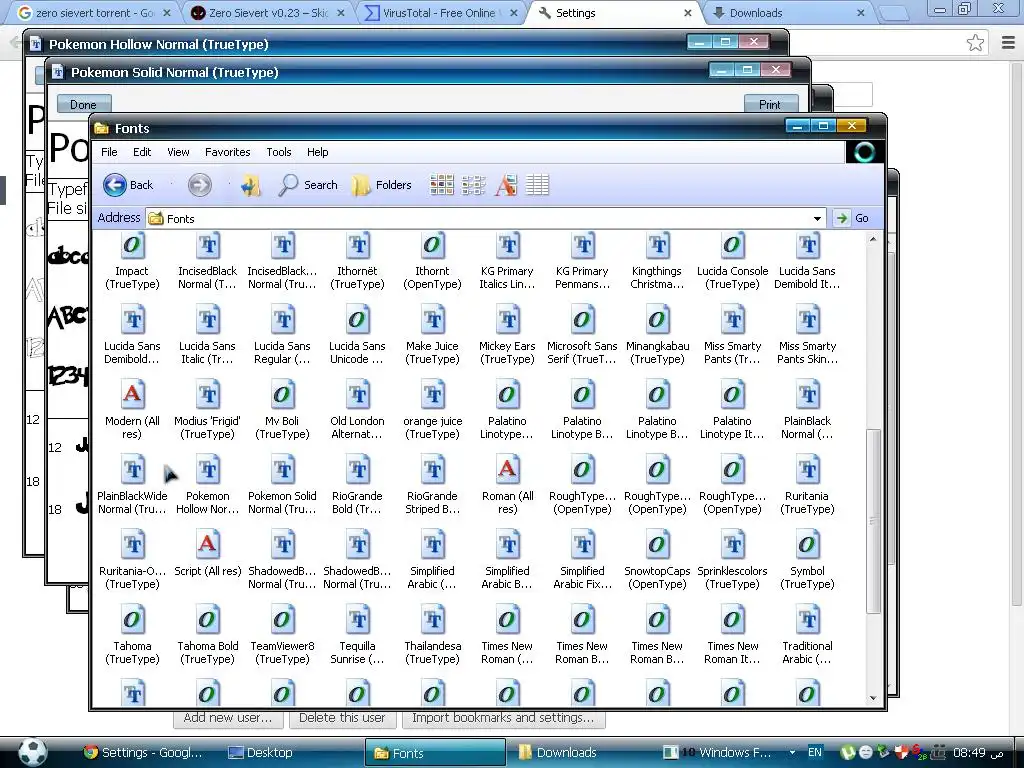Open the Tools menu

point(279,152)
